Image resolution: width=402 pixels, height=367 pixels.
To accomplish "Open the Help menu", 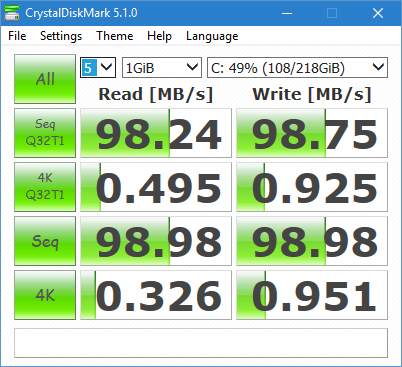I will coord(159,36).
